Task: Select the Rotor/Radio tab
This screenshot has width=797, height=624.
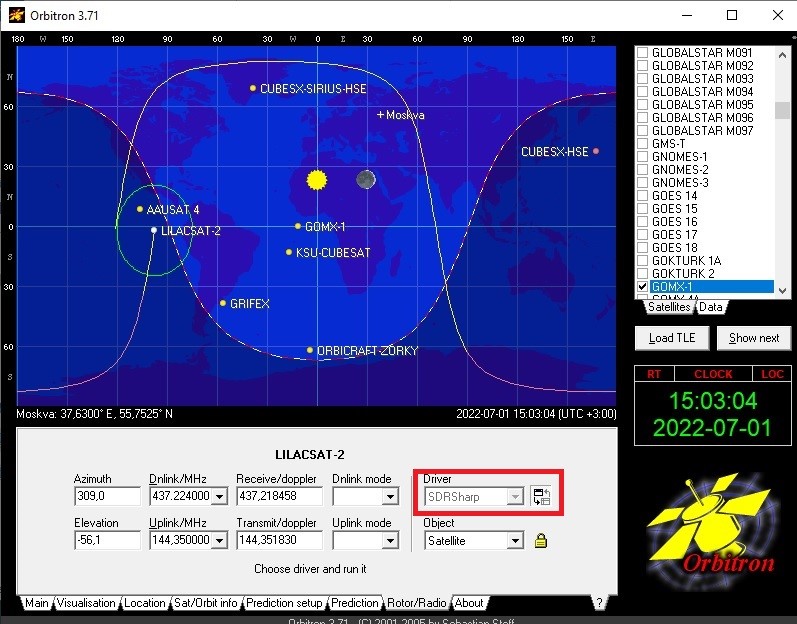Action: coord(416,603)
